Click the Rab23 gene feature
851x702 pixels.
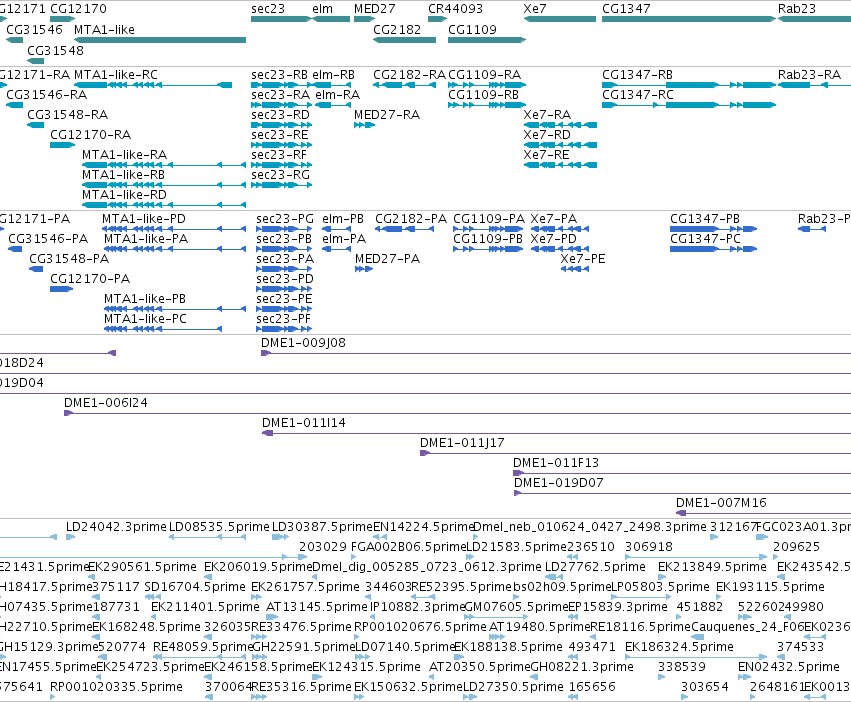(814, 19)
